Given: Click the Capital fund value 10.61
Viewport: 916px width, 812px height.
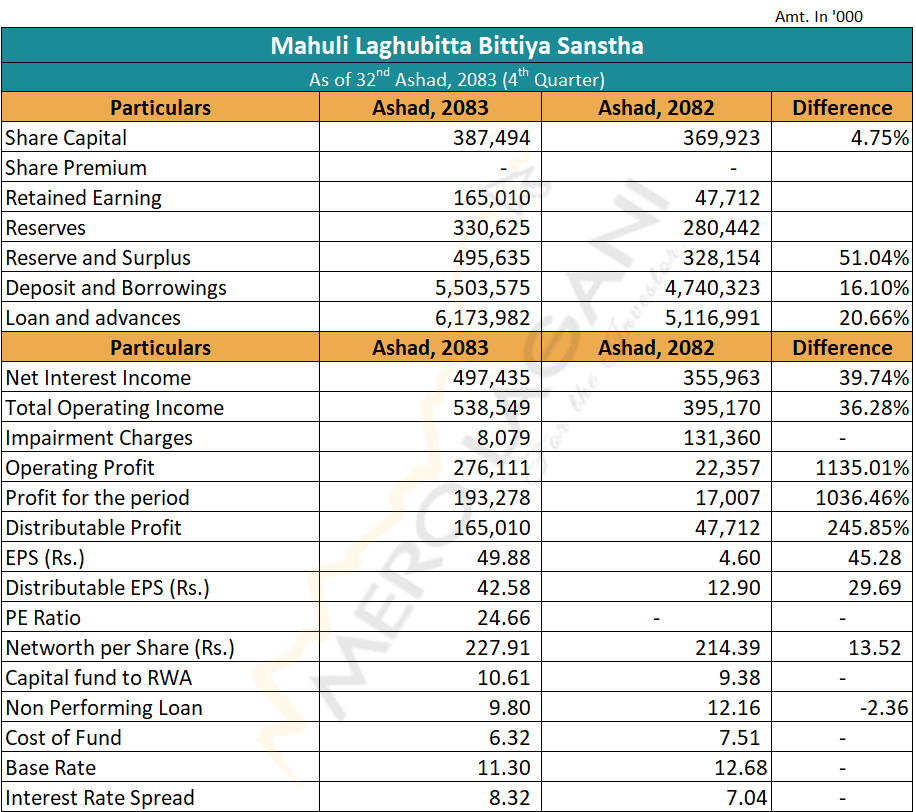Looking at the screenshot, I should coord(503,678).
